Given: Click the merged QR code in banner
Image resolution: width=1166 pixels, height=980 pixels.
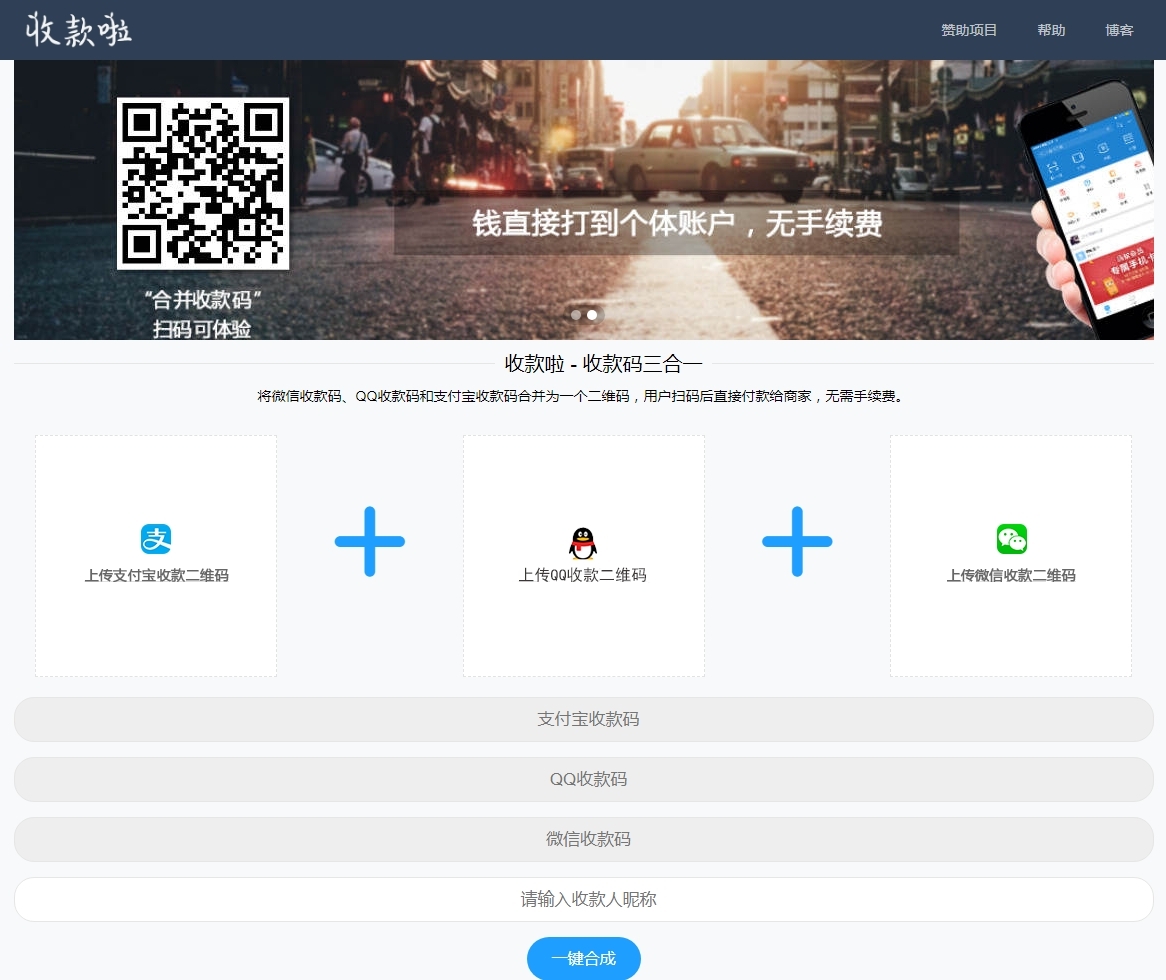Looking at the screenshot, I should 203,183.
